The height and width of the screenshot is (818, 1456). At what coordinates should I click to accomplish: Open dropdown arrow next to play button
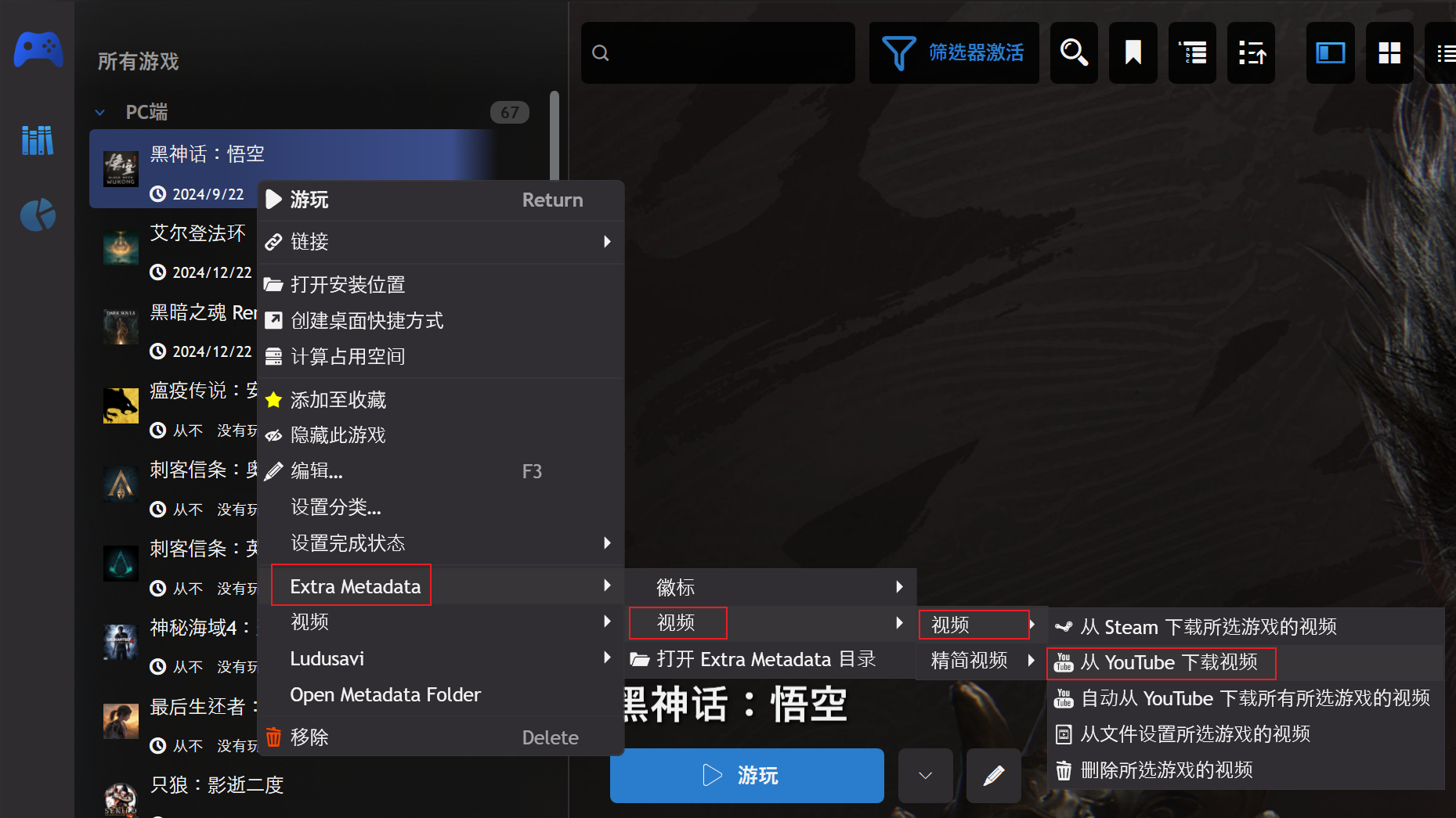925,776
